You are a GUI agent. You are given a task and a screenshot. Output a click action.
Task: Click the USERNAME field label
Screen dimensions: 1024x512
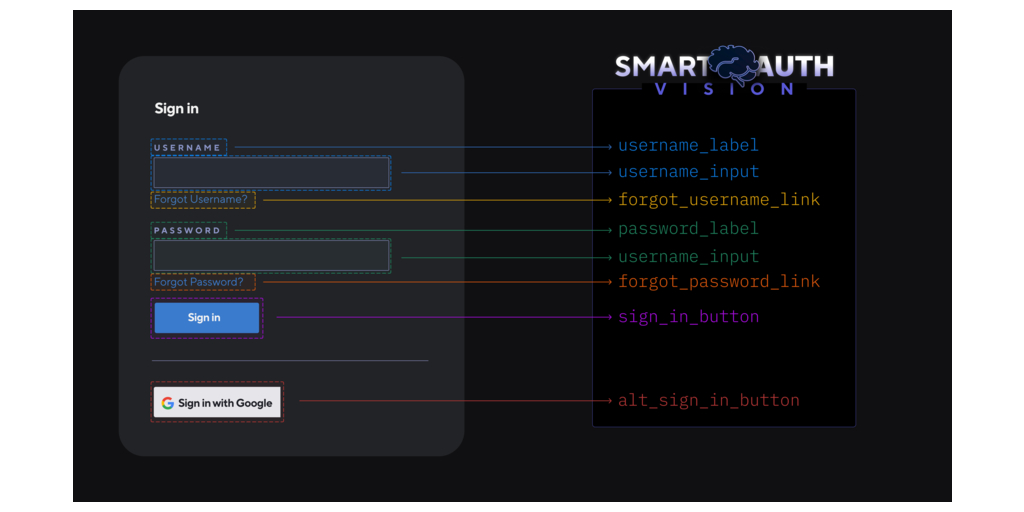(187, 148)
